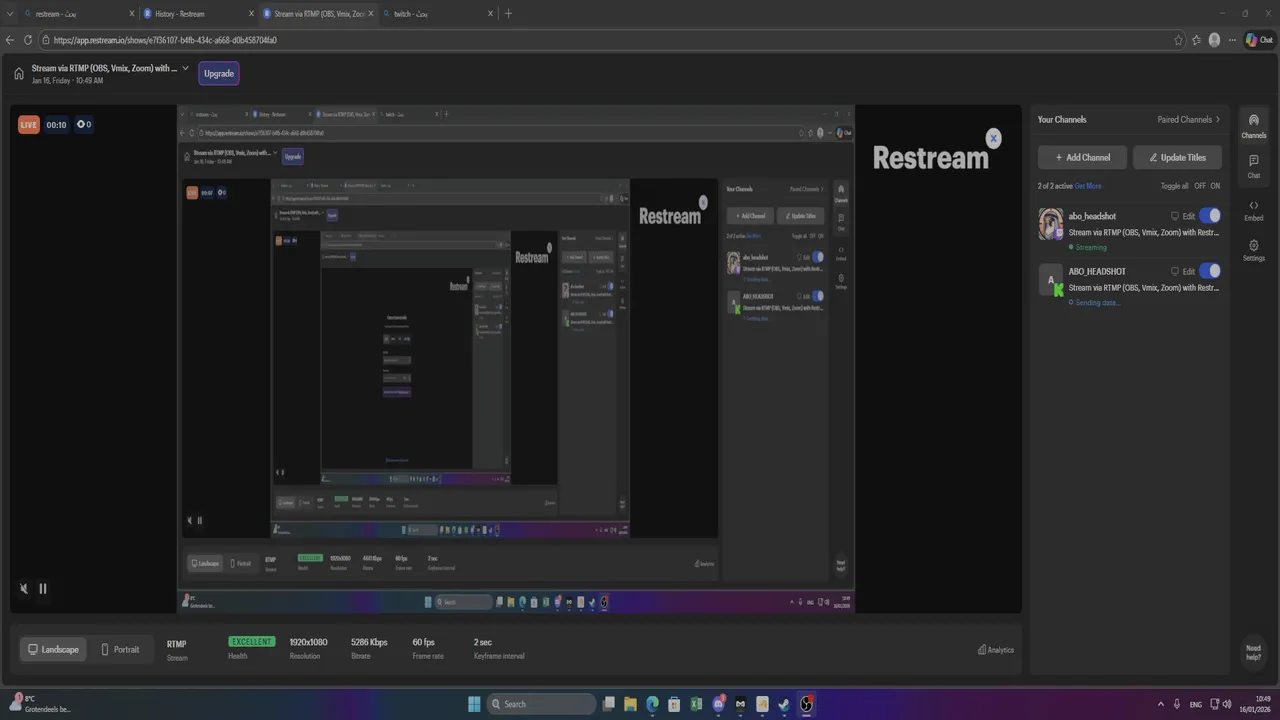Click the 60 fps frame rate value
The width and height of the screenshot is (1280, 720).
pyautogui.click(x=423, y=642)
